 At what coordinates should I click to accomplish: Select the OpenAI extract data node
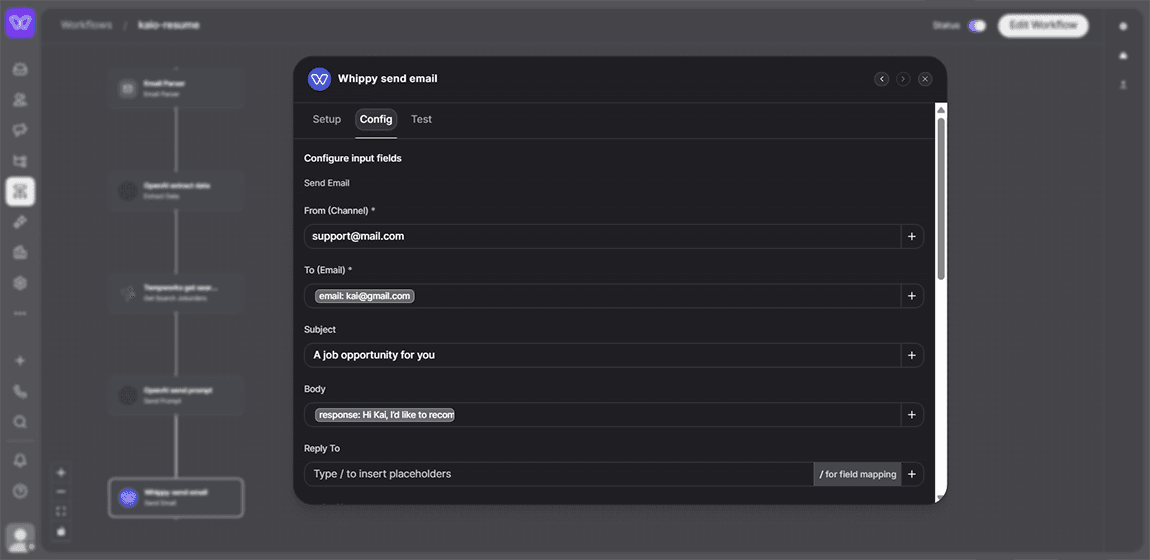click(175, 191)
